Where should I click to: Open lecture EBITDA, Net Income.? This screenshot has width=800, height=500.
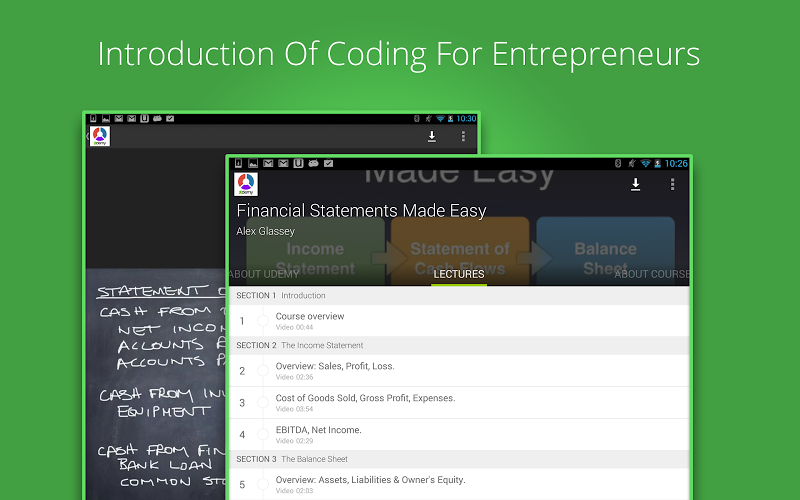point(459,435)
